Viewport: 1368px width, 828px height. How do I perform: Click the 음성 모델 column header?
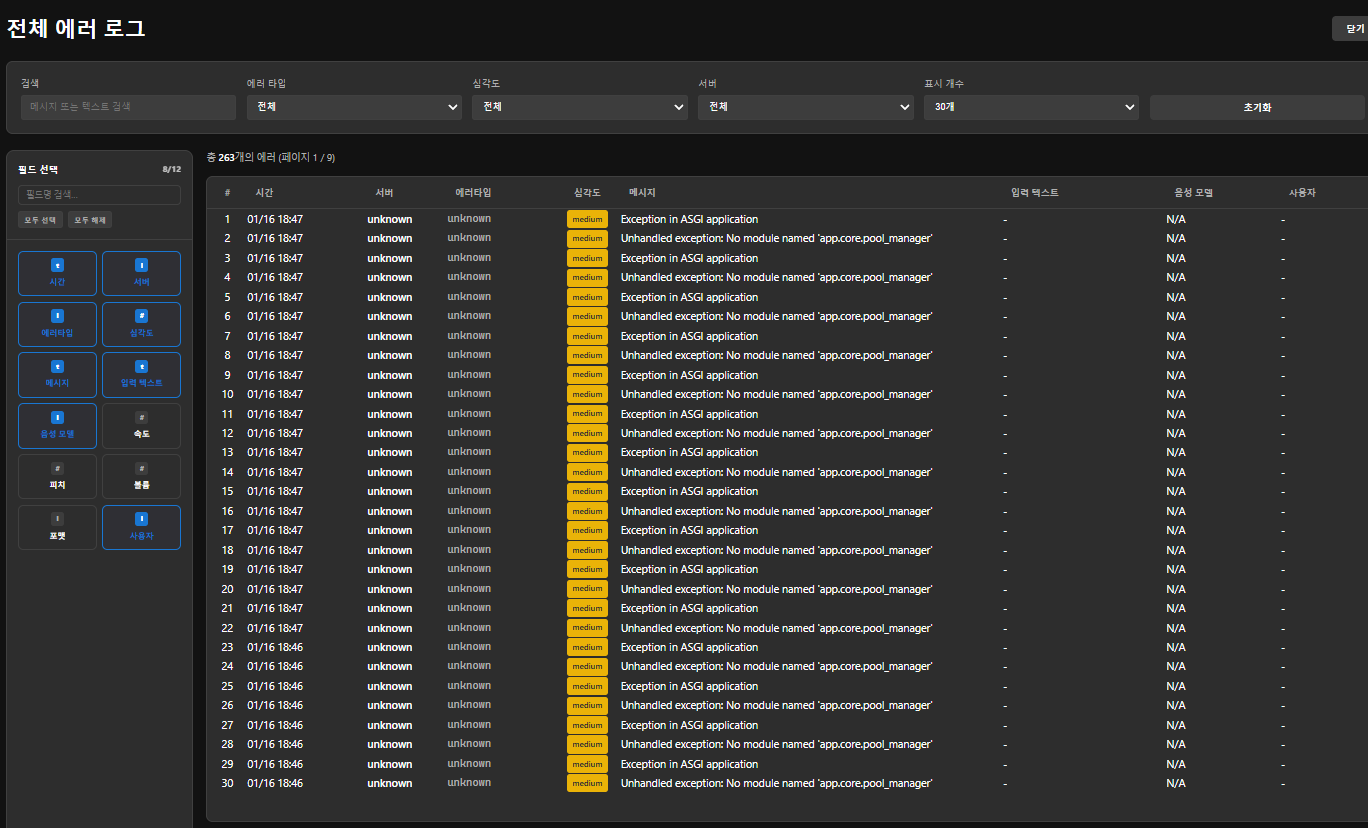pos(1193,192)
